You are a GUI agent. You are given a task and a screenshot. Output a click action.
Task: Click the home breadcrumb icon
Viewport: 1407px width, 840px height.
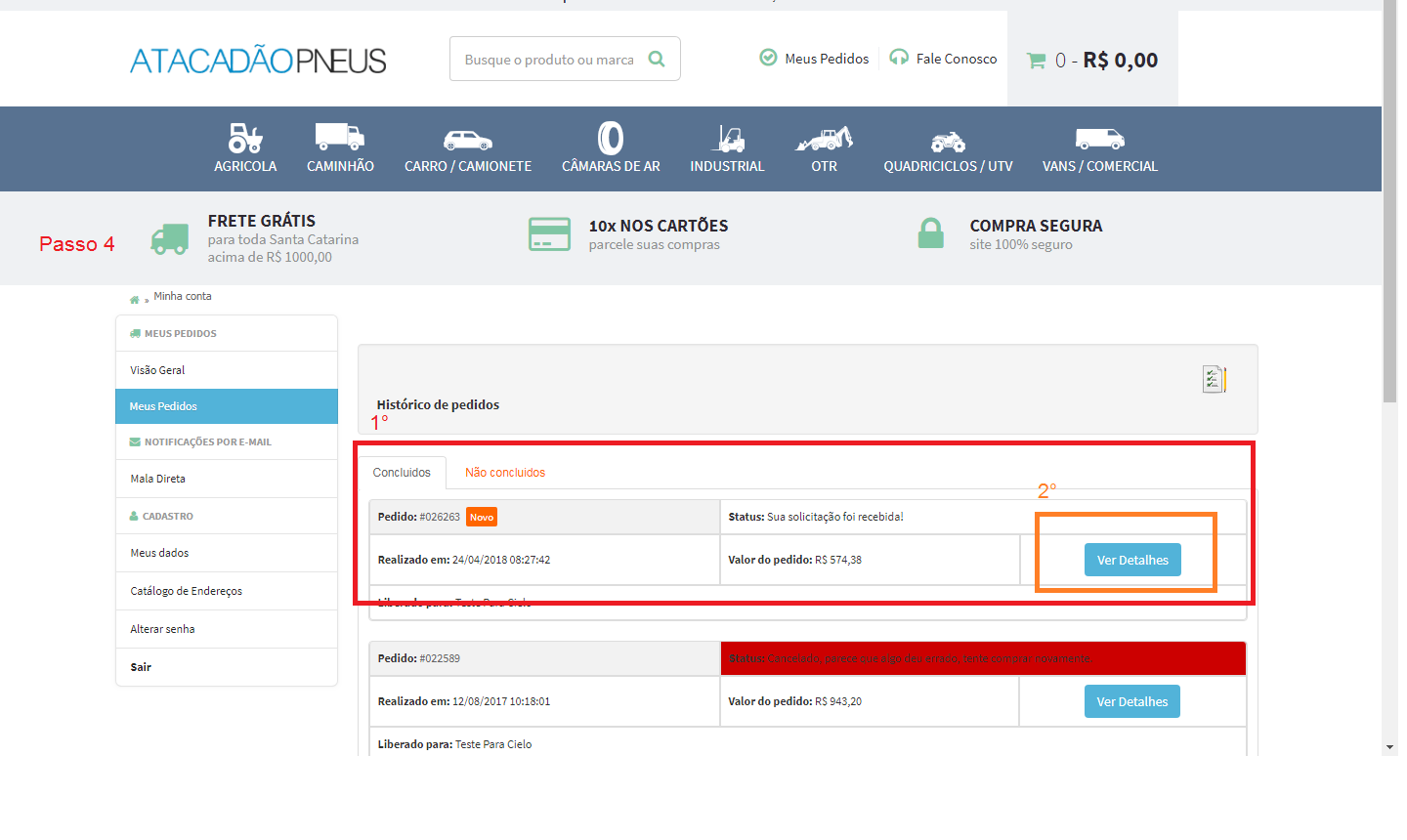[135, 299]
